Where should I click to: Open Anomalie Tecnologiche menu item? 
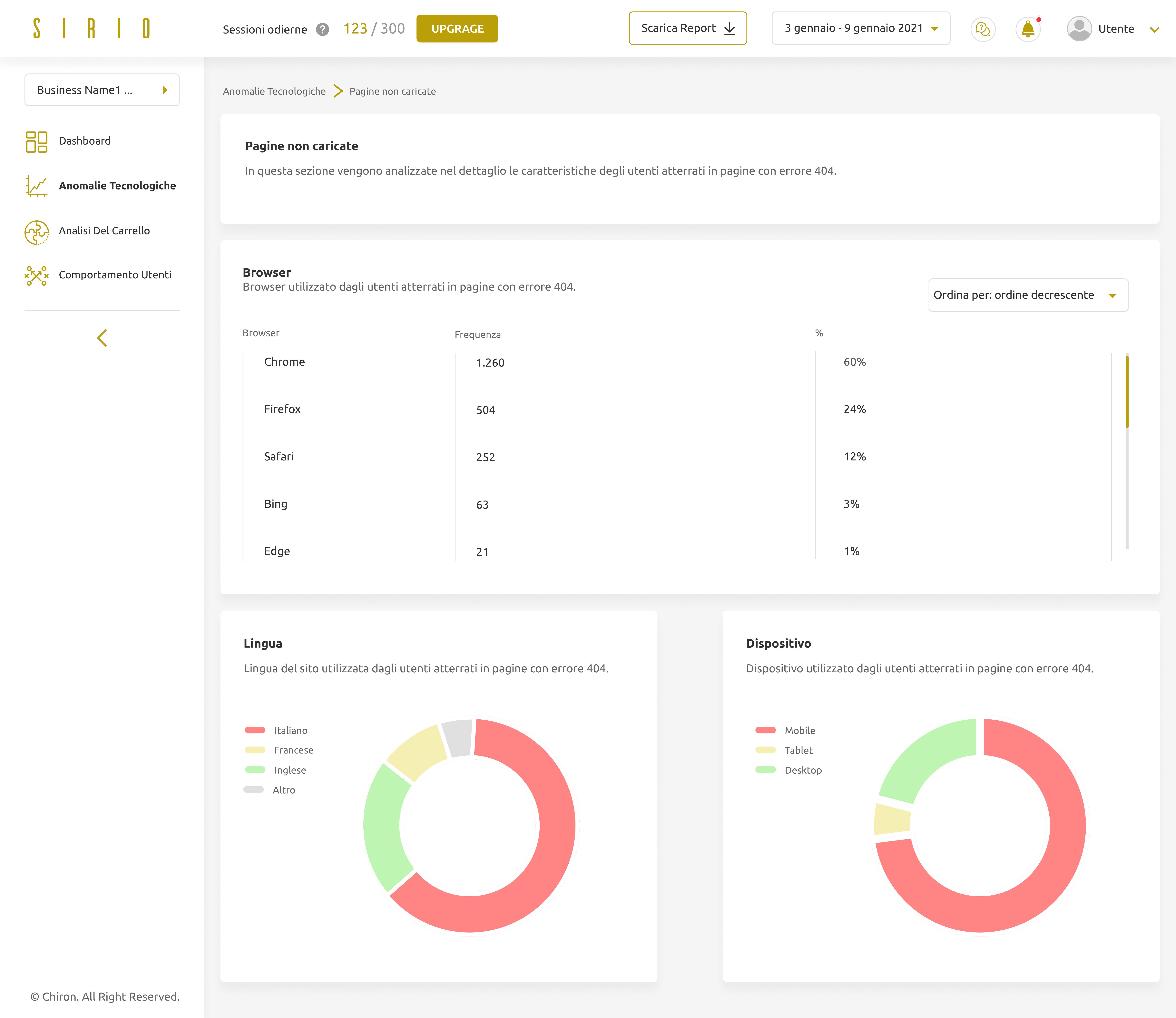pyautogui.click(x=117, y=186)
